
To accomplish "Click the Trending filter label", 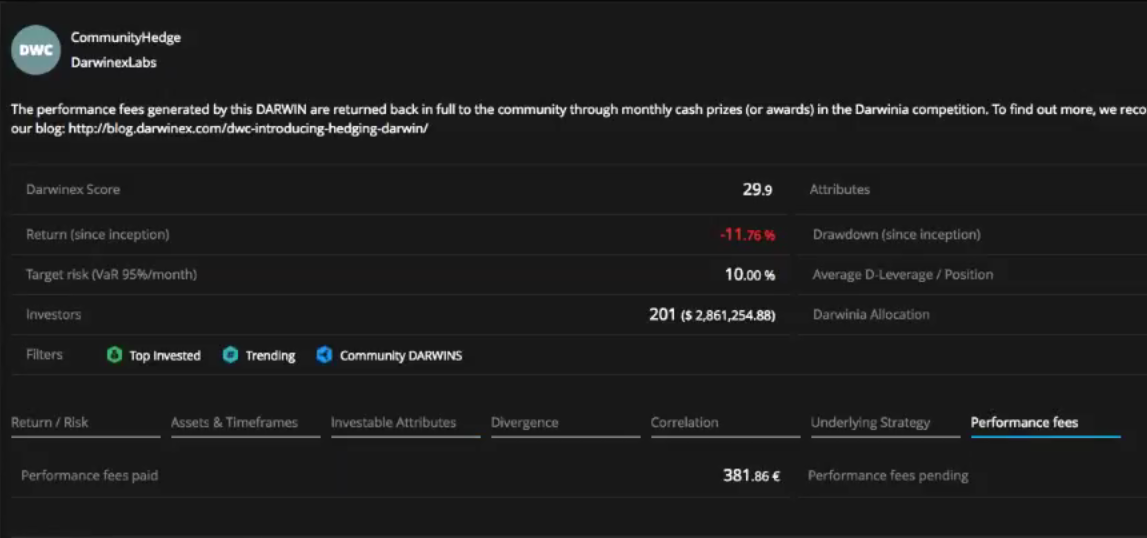I will 270,356.
